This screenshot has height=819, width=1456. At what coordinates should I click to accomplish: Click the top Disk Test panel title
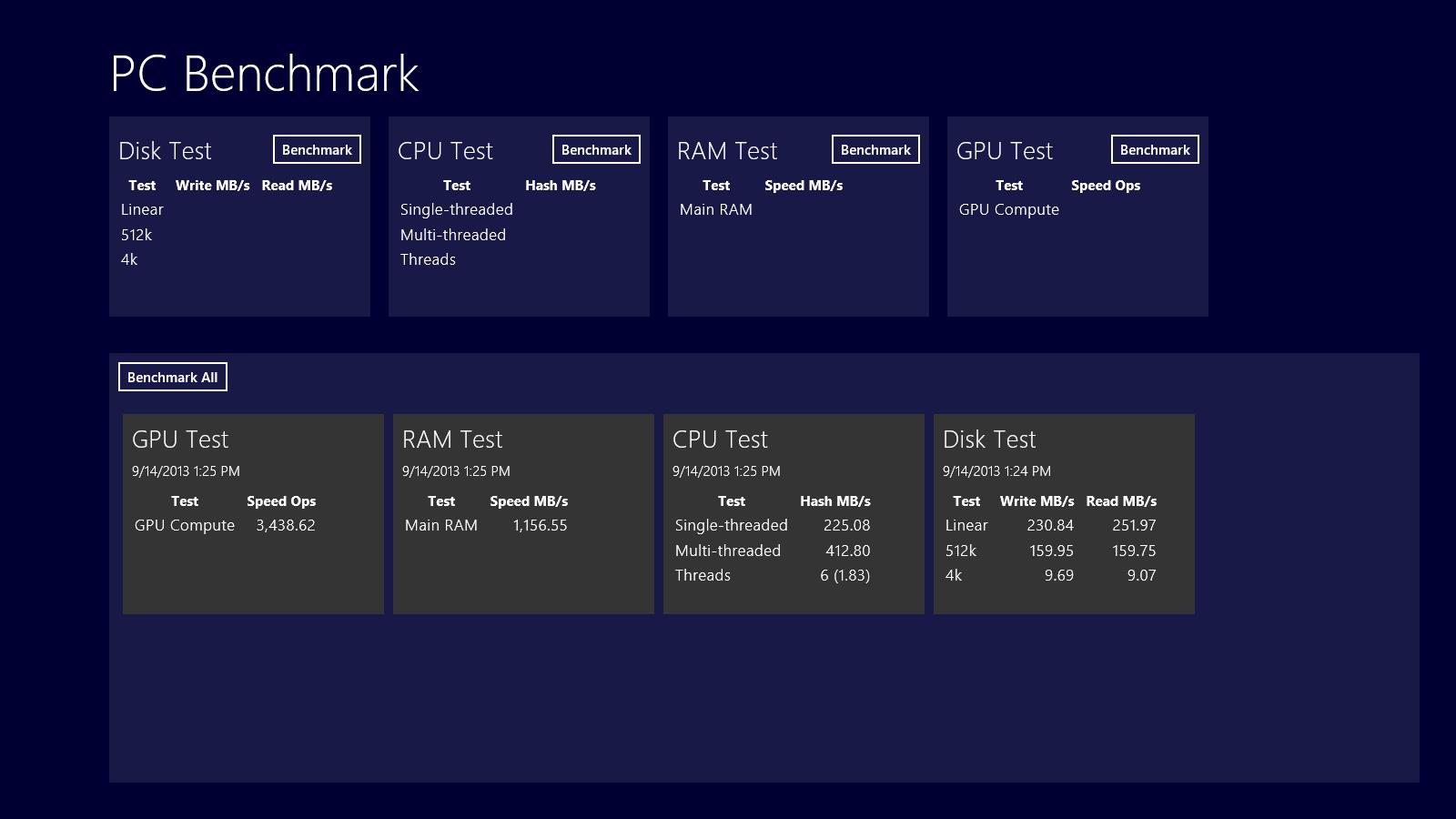coord(165,151)
